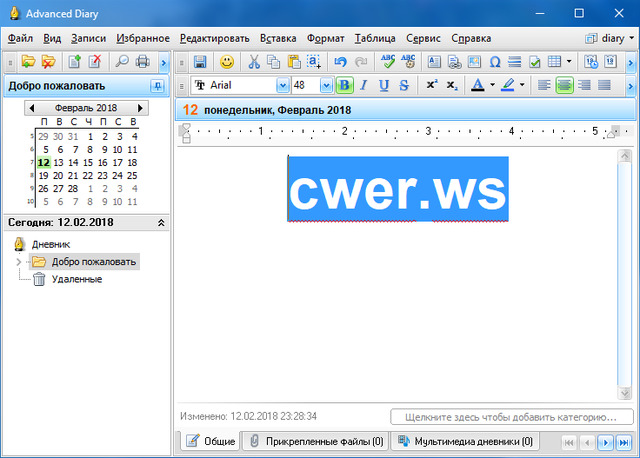The image size is (640, 458).
Task: Apply font color A swatch
Action: pyautogui.click(x=478, y=85)
